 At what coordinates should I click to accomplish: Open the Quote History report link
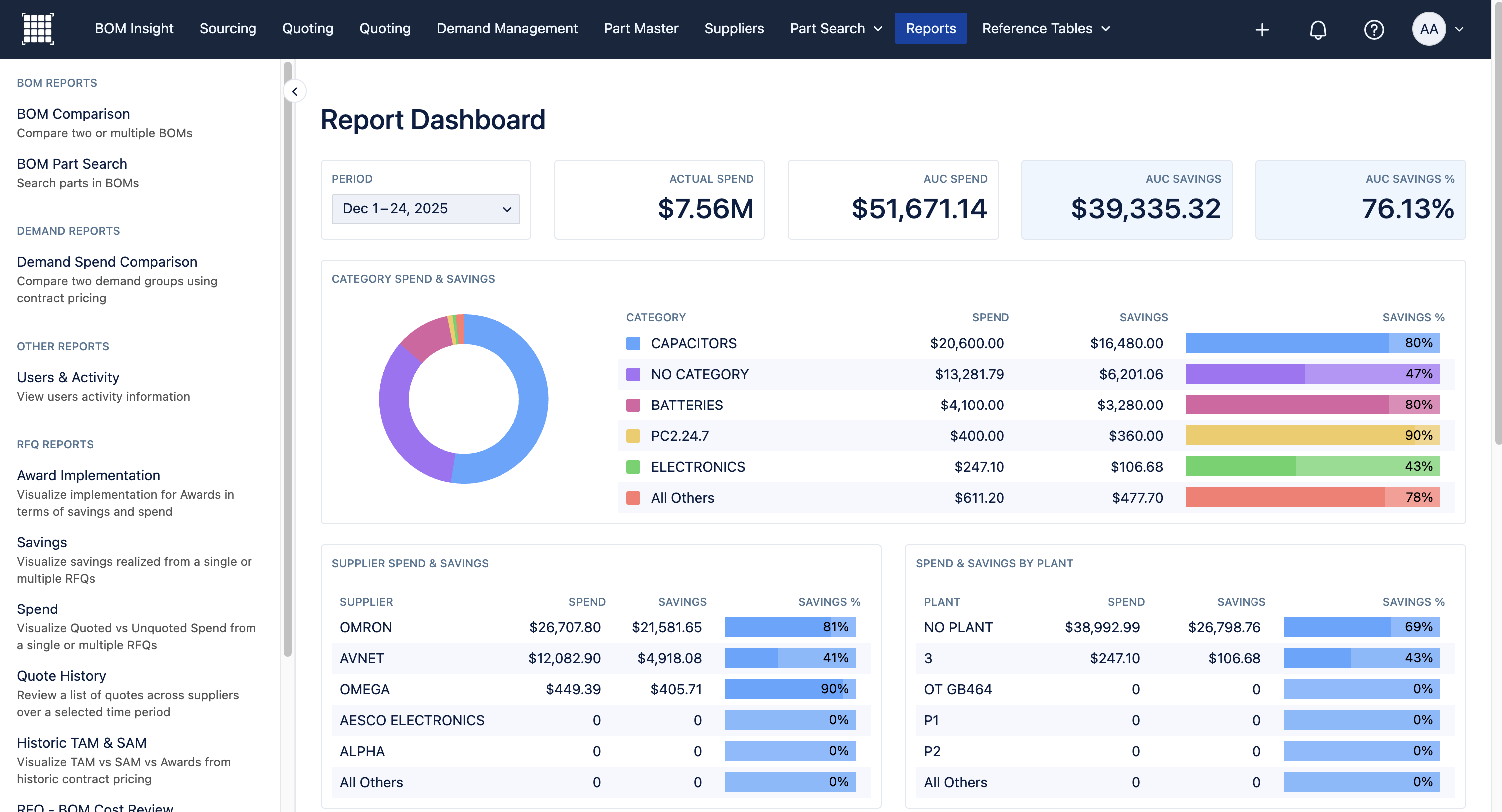coord(62,676)
